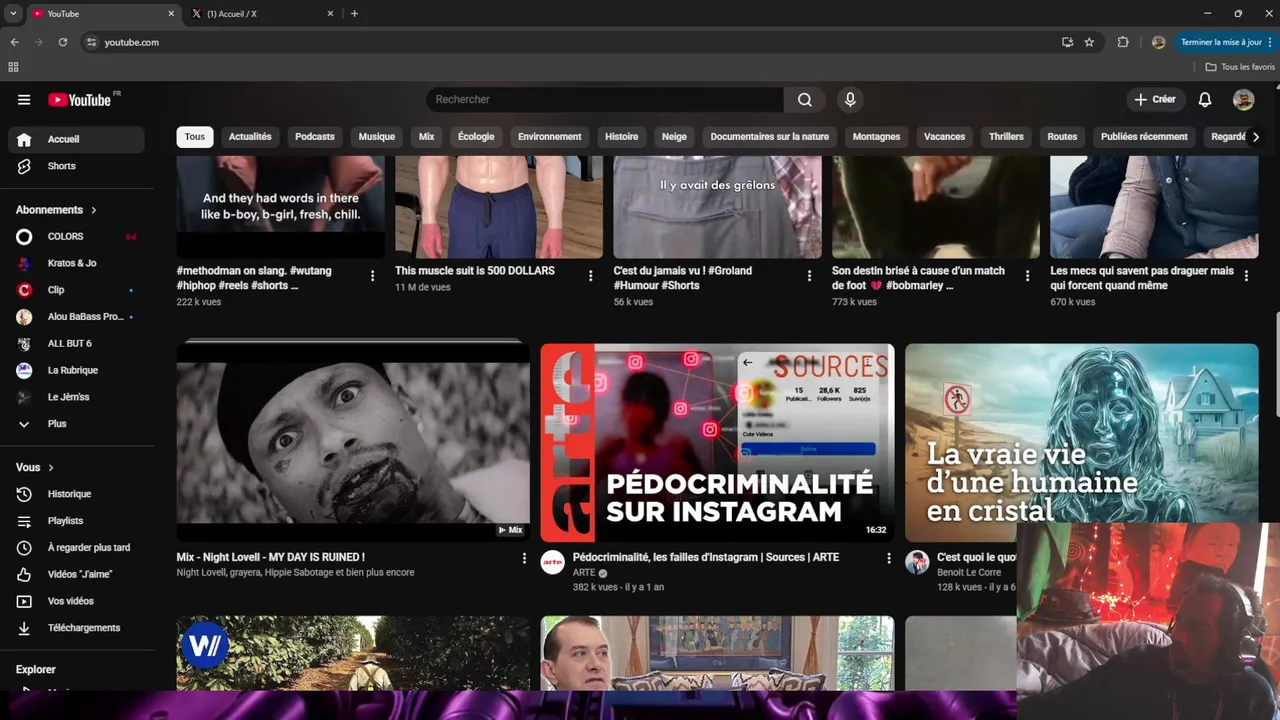Expand Plus to show more subscriptions
Screen dimensions: 1280x720
[x=76, y=424]
